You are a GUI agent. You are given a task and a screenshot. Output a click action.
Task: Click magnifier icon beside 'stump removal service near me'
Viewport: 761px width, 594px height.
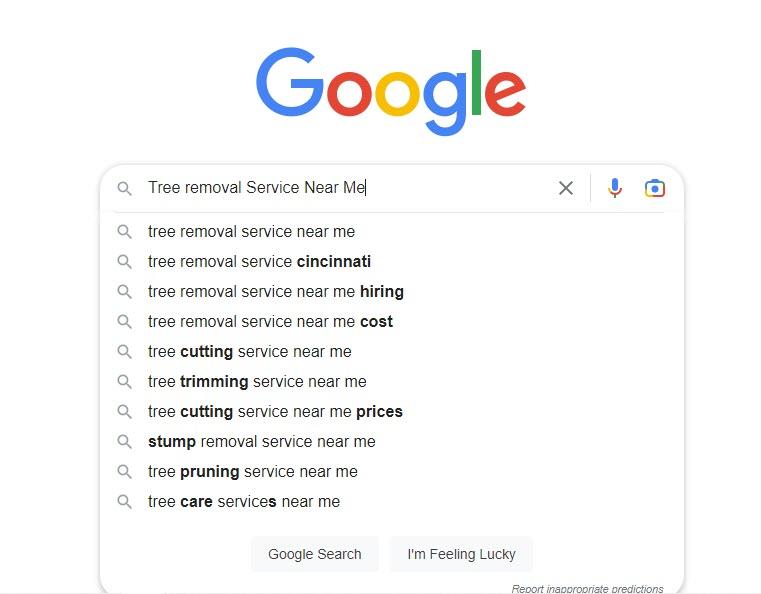(125, 442)
